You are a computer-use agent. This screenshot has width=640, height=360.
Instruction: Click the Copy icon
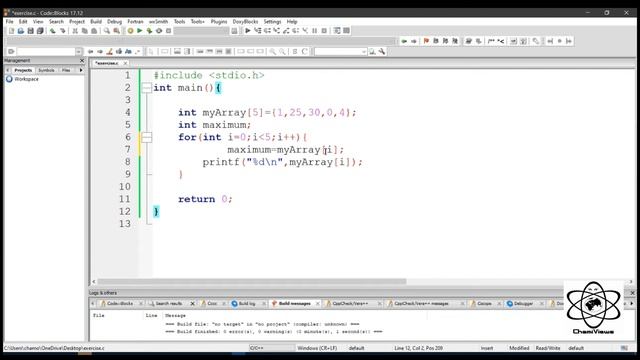84,31
